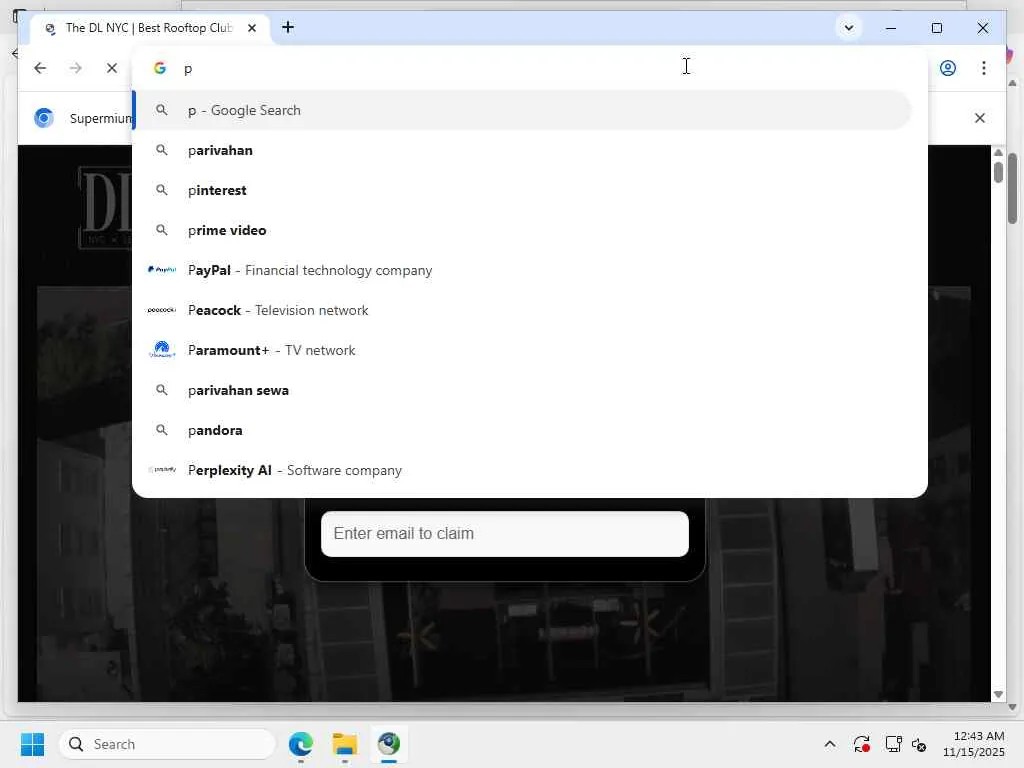Click search icon beside 'pandora'
The height and width of the screenshot is (768, 1024).
pyautogui.click(x=161, y=430)
